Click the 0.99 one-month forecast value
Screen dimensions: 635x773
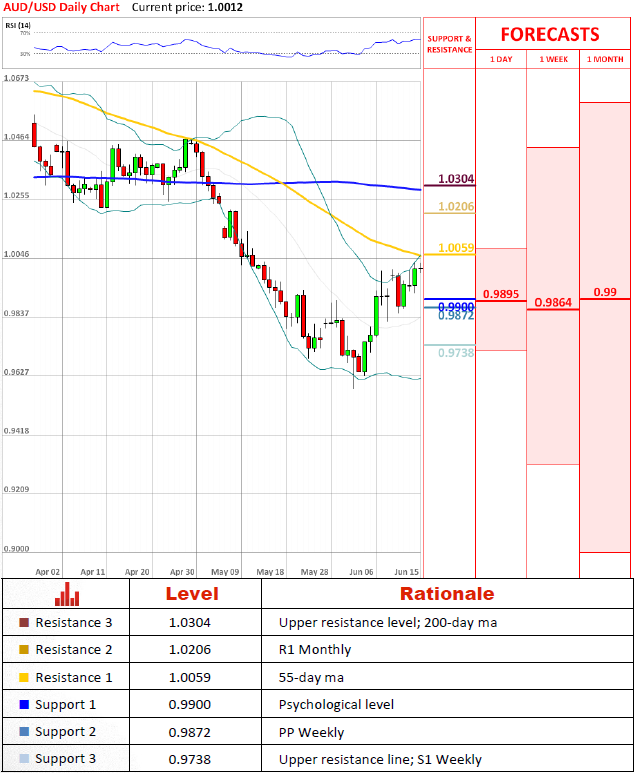(x=605, y=292)
